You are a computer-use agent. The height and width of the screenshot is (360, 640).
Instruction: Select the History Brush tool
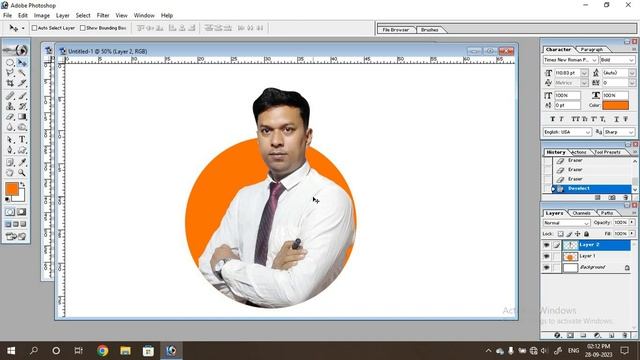(22, 106)
